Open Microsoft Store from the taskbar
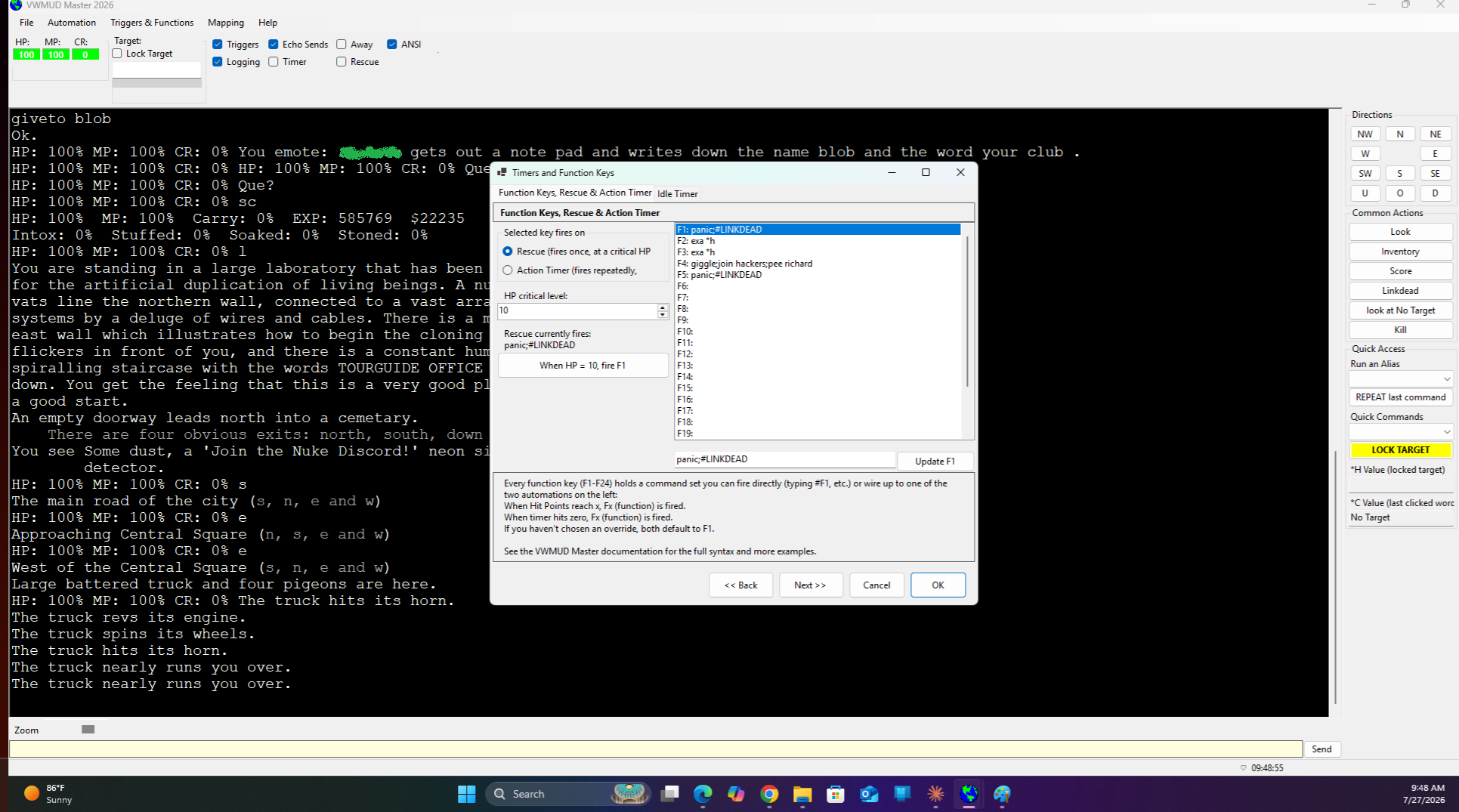The width and height of the screenshot is (1459, 812). tap(836, 794)
